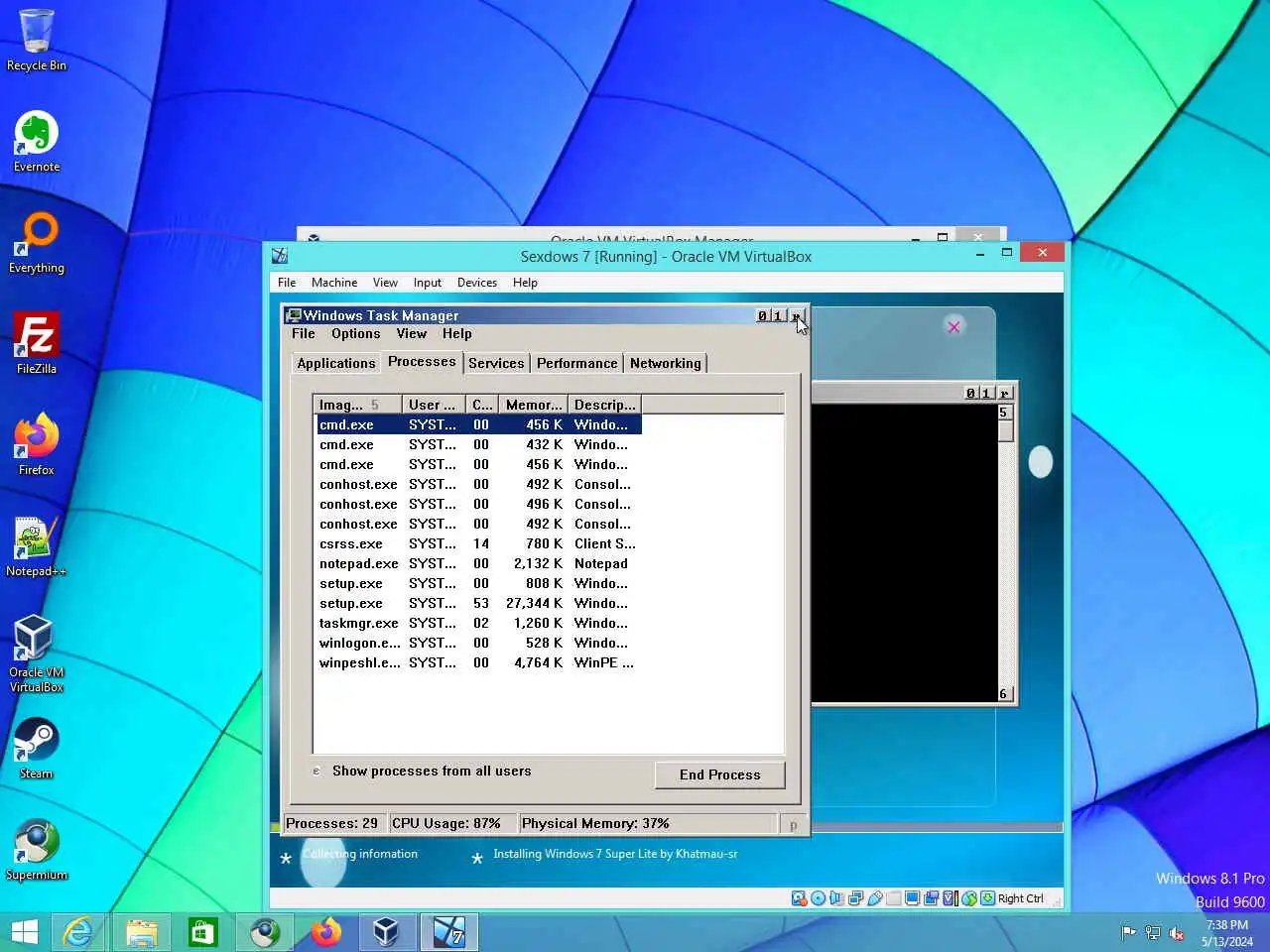
Task: Click the shared folders status icon
Action: (893, 898)
